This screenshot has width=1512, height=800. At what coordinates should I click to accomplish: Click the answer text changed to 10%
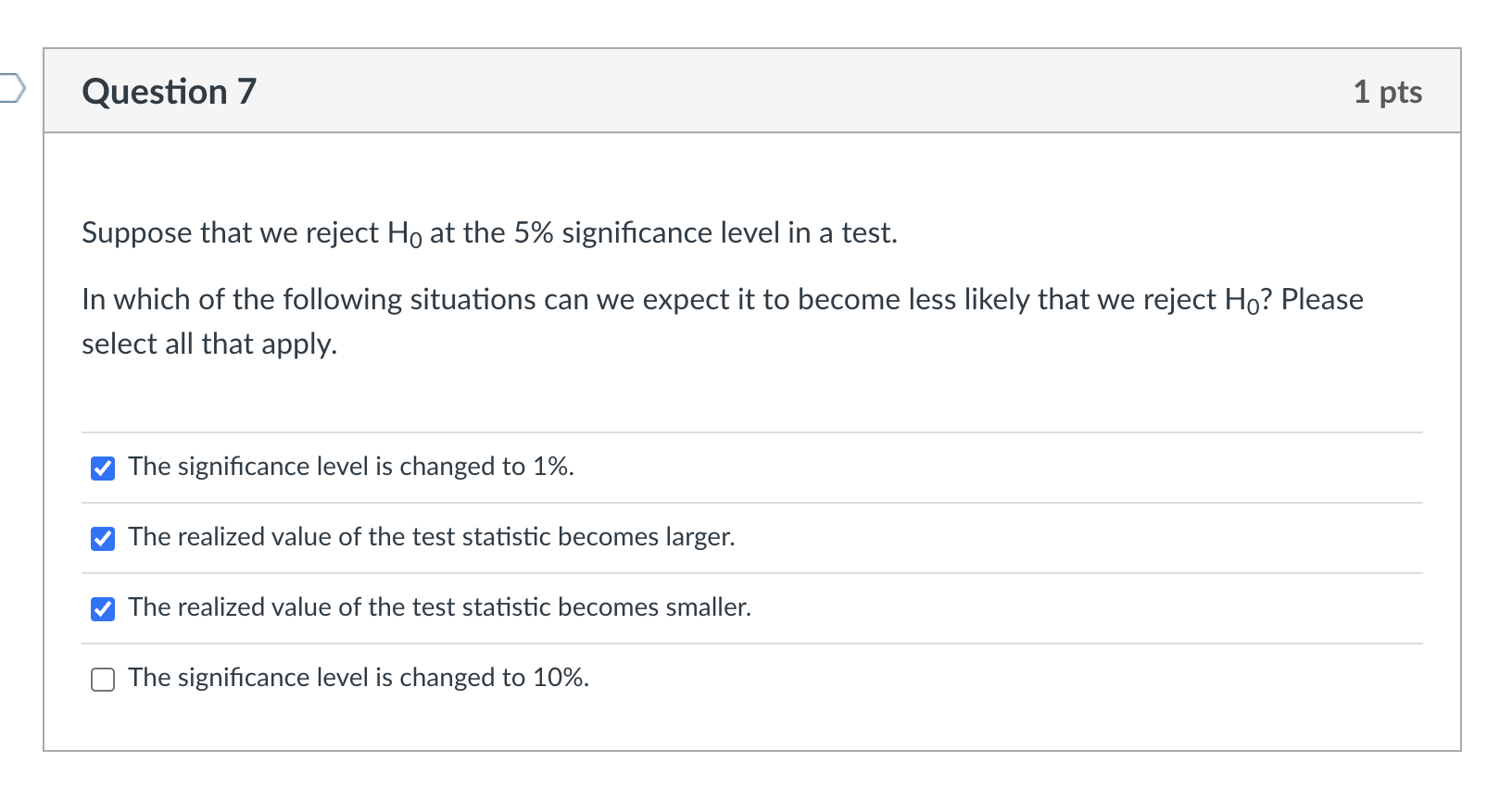pyautogui.click(x=358, y=678)
